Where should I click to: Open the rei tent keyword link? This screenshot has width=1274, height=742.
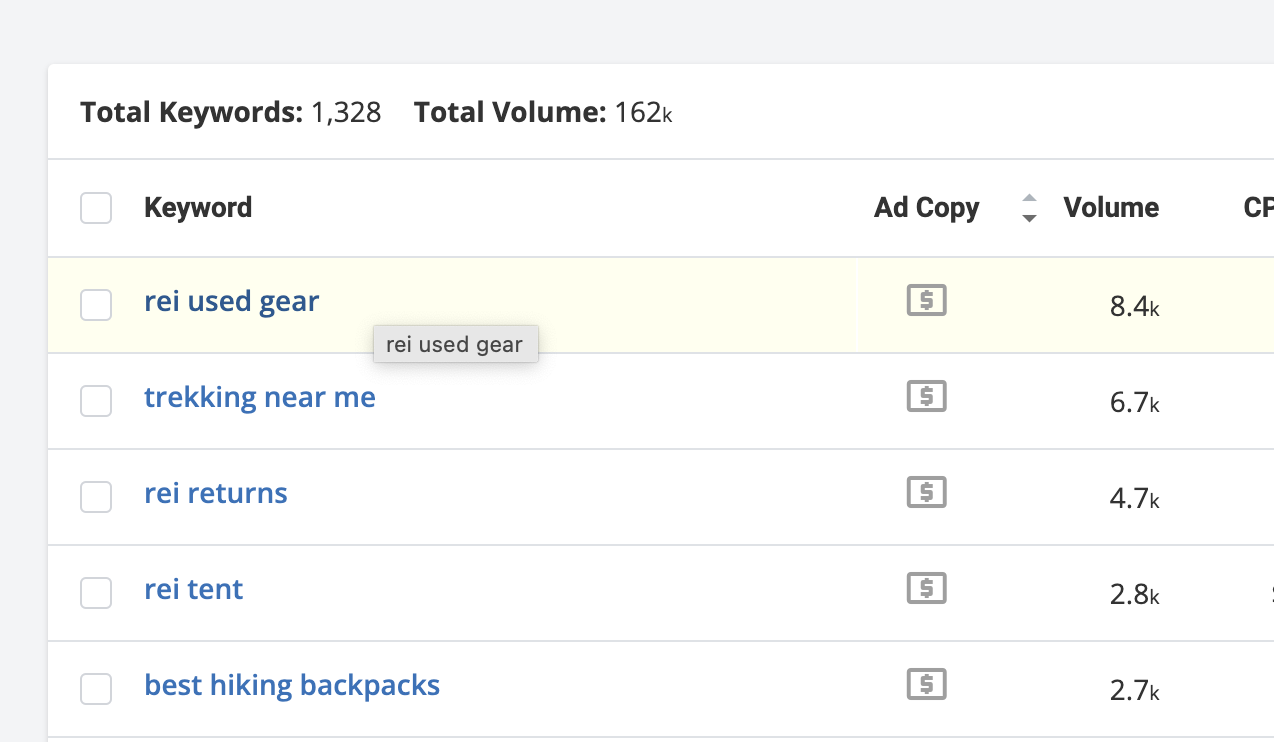[x=193, y=589]
